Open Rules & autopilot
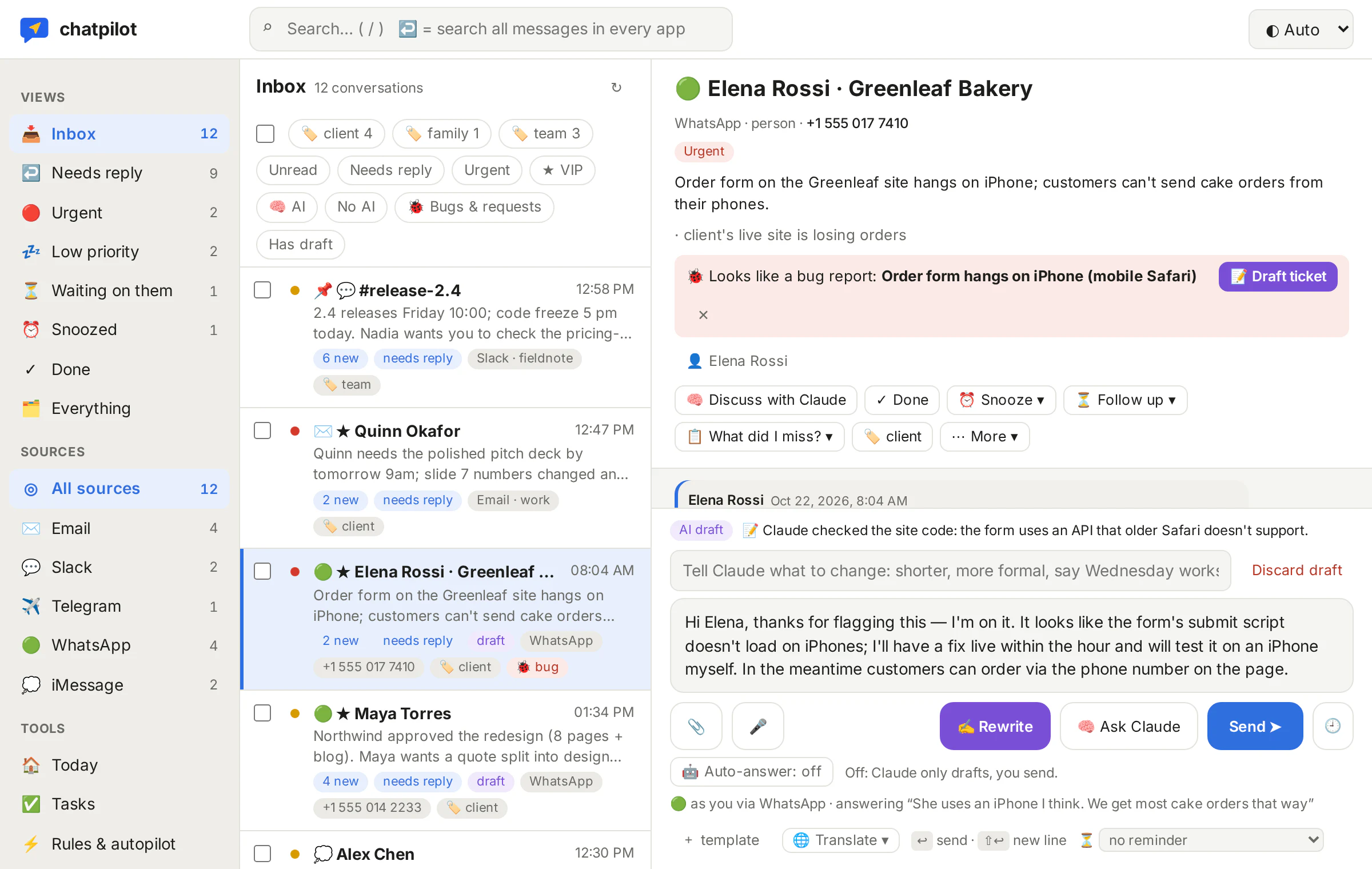Viewport: 1372px width, 869px height. pyautogui.click(x=119, y=844)
